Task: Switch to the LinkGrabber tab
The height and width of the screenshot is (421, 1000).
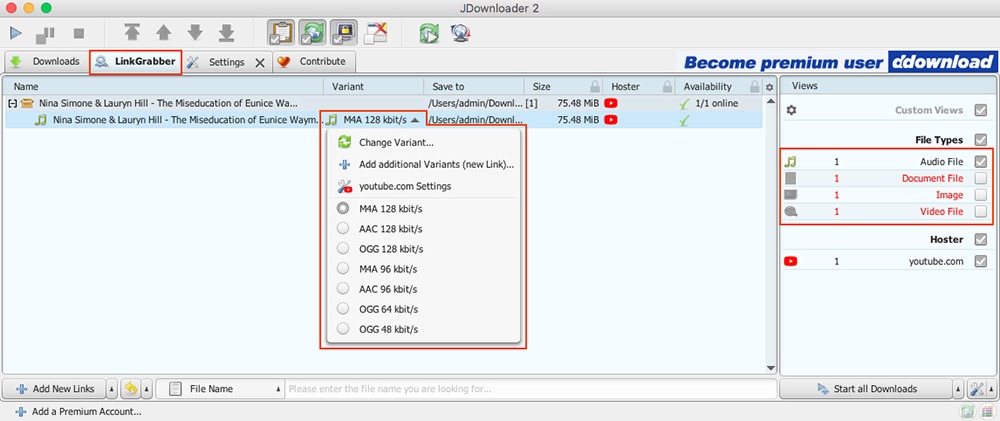Action: [135, 62]
